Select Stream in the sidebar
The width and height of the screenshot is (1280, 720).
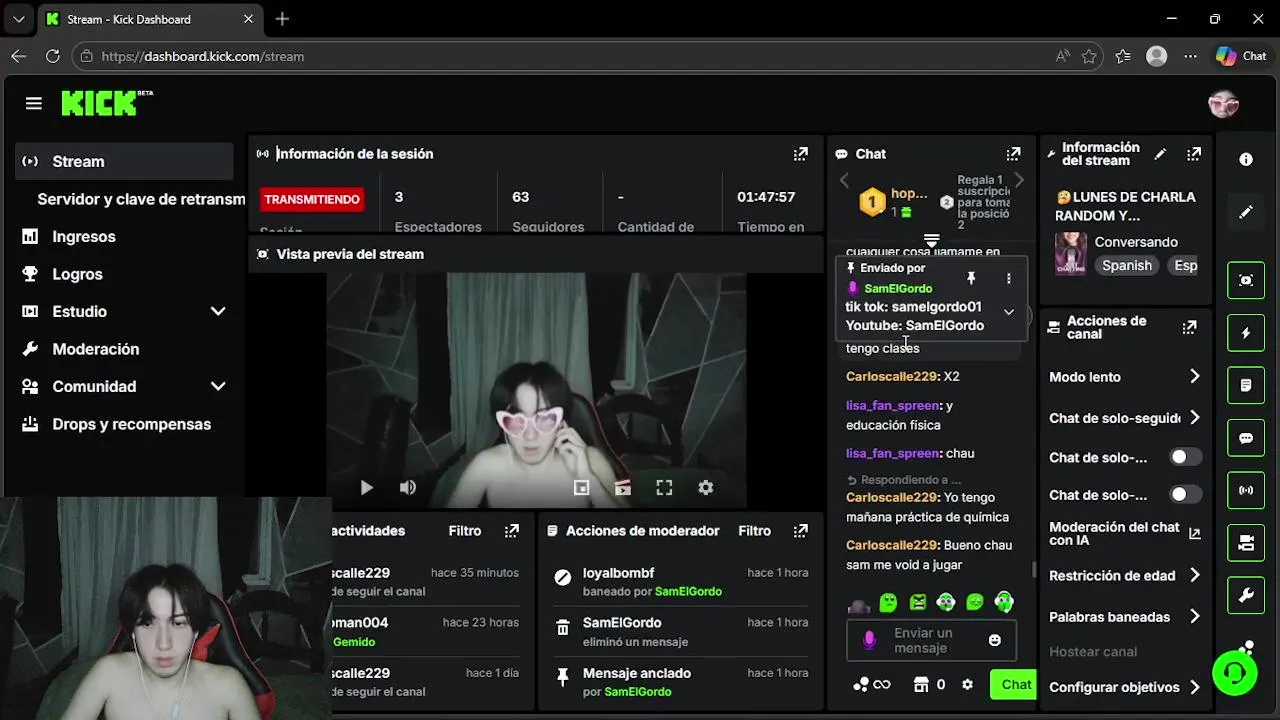124,161
